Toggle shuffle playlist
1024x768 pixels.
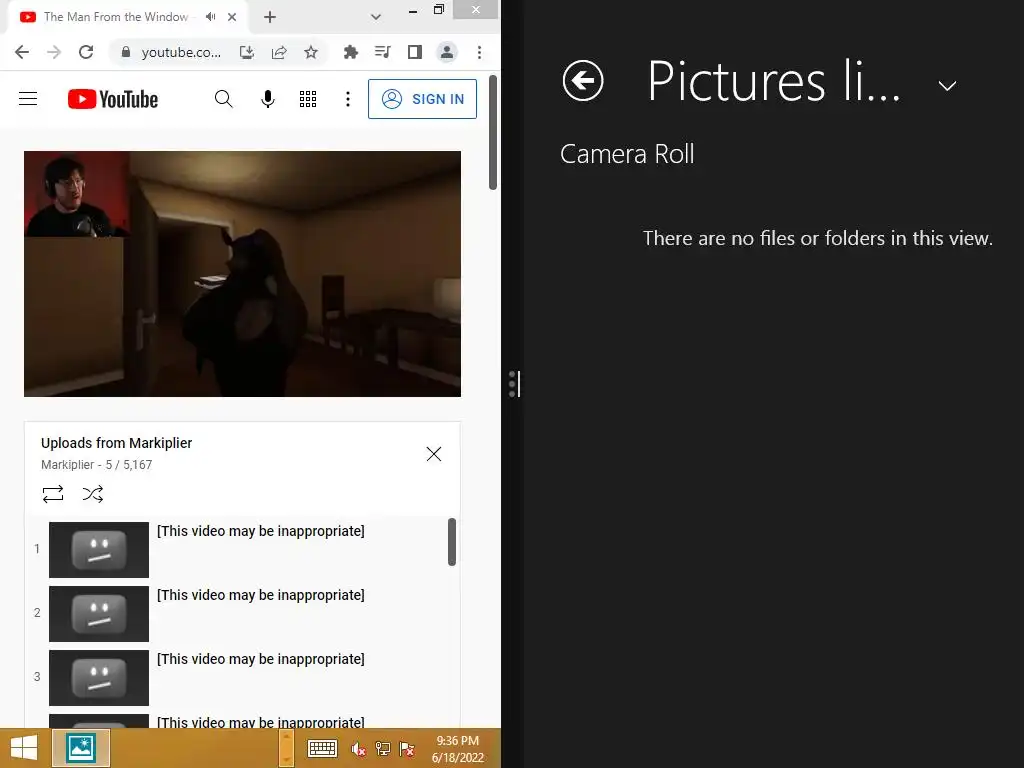(93, 494)
